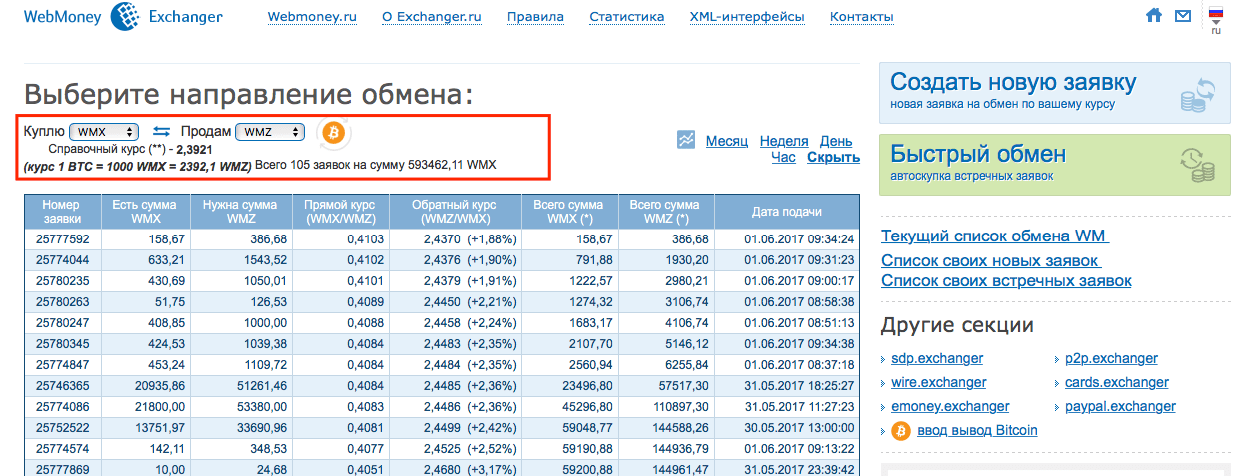Open sdp.exchanger section
Image resolution: width=1255 pixels, height=476 pixels.
(937, 358)
